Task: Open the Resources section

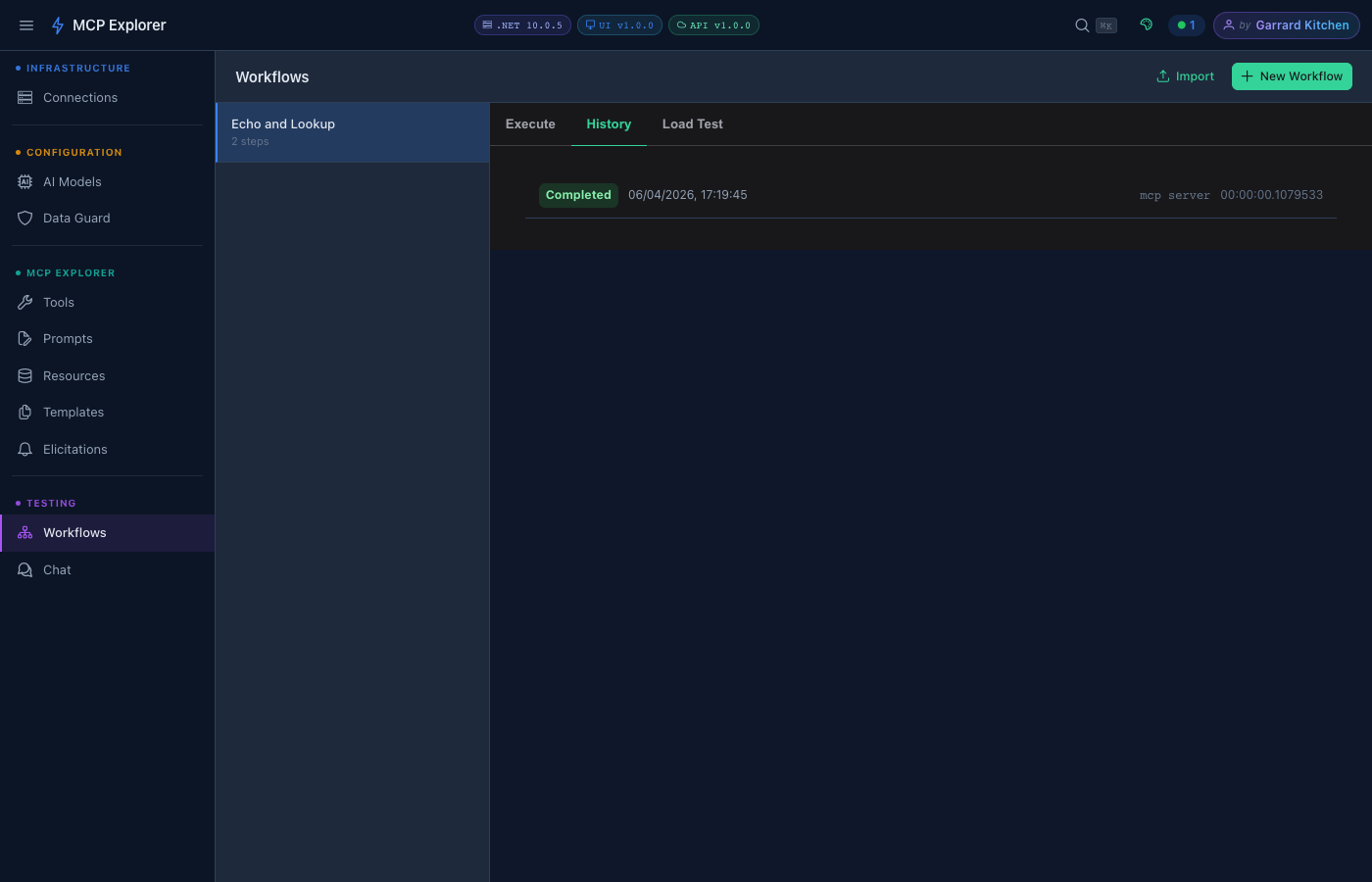Action: [73, 375]
